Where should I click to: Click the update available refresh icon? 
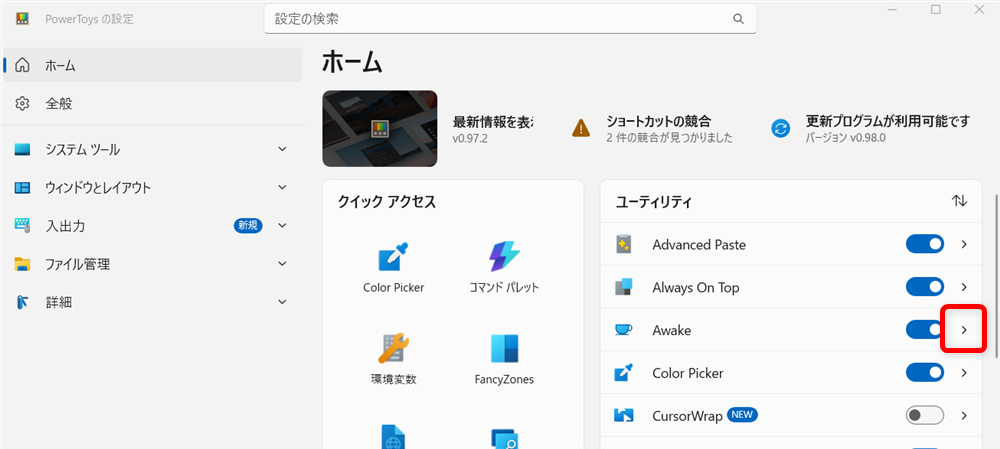pyautogui.click(x=781, y=128)
